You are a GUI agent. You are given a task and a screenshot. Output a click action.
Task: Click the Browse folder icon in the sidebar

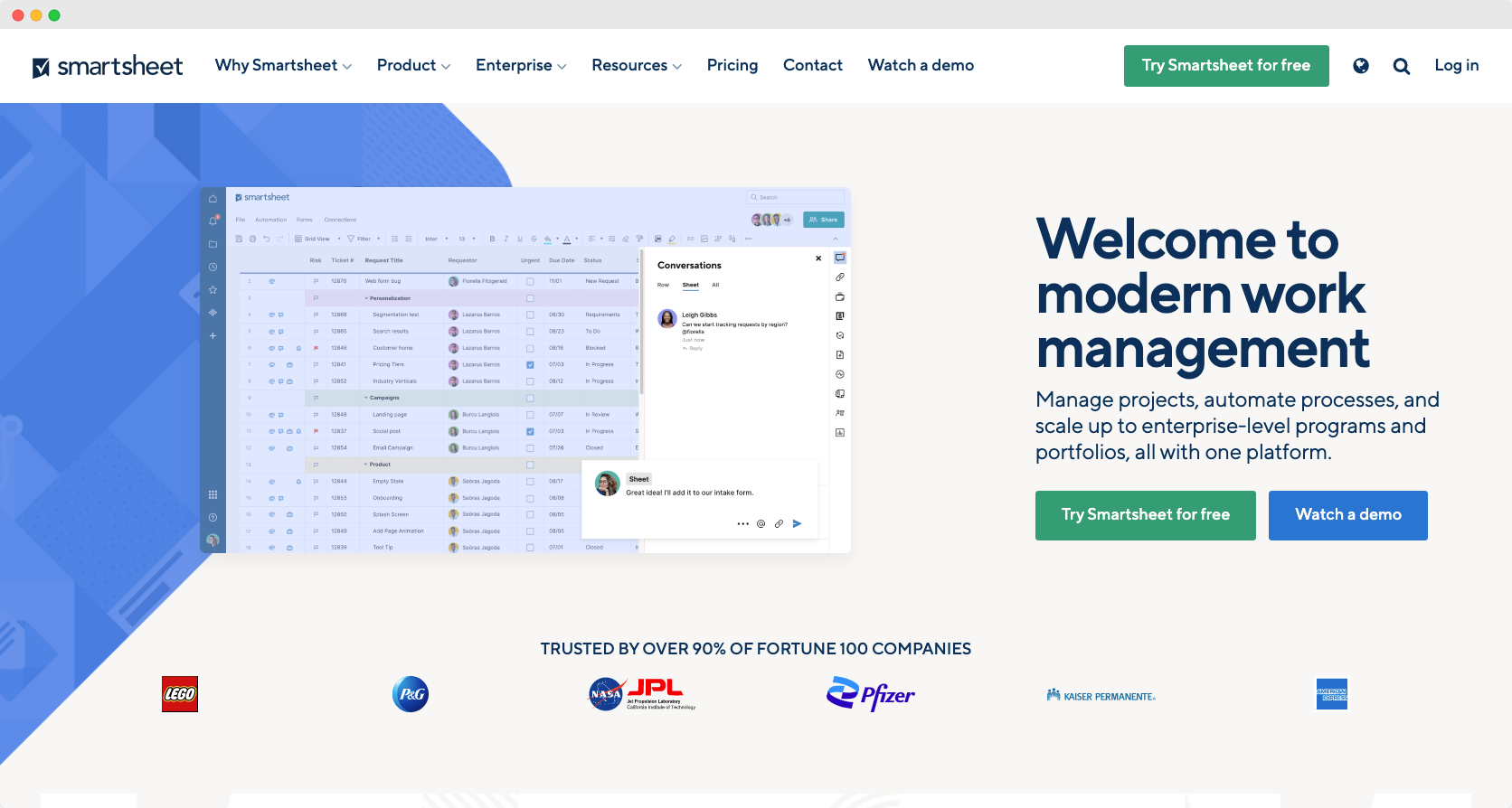point(213,244)
